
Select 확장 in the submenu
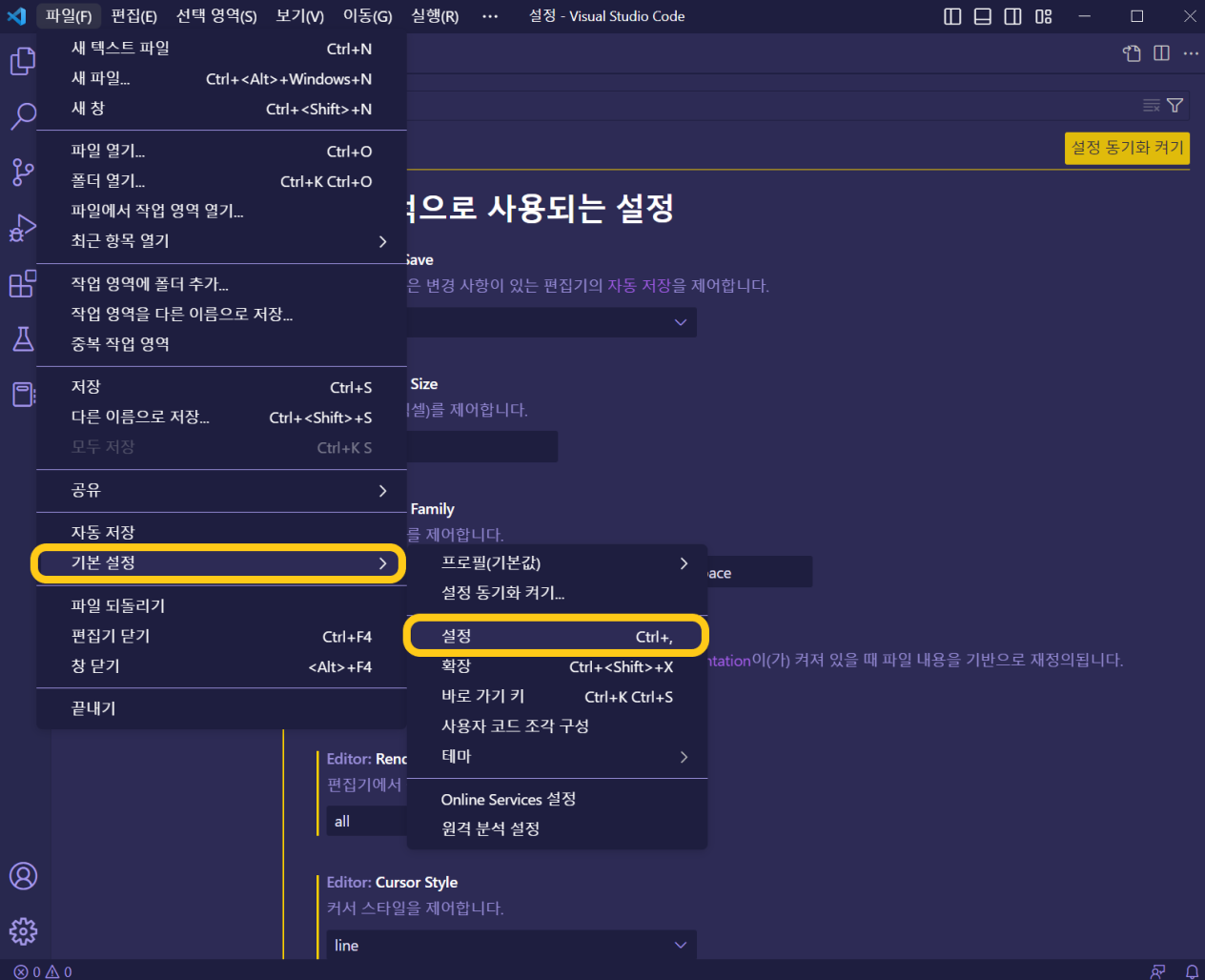(558, 666)
